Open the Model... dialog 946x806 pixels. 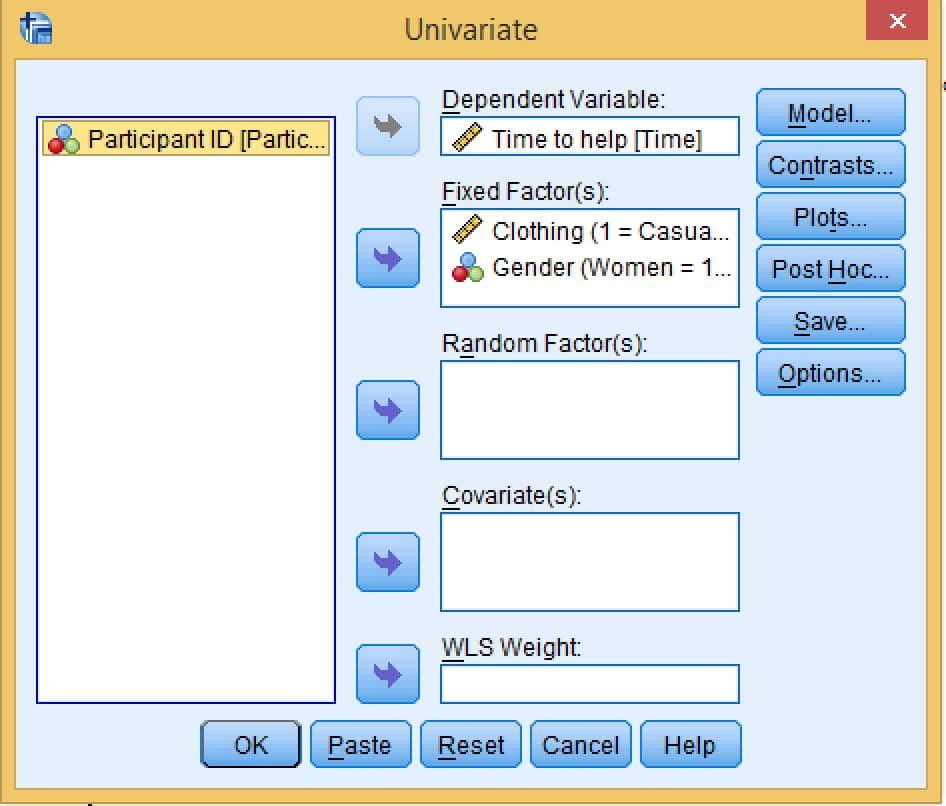click(x=830, y=113)
